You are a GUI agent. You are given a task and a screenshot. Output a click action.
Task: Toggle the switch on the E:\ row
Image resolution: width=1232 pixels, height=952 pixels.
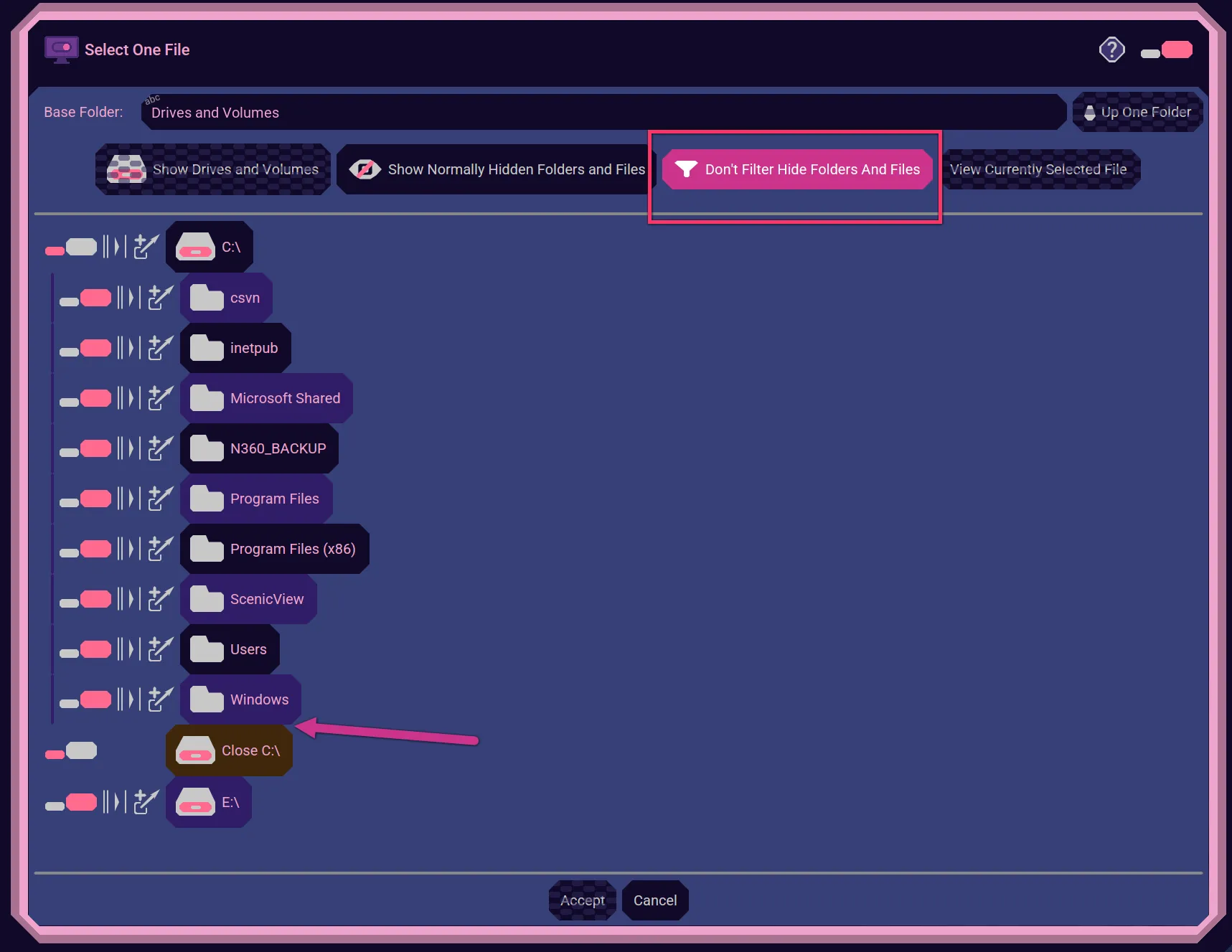(71, 803)
